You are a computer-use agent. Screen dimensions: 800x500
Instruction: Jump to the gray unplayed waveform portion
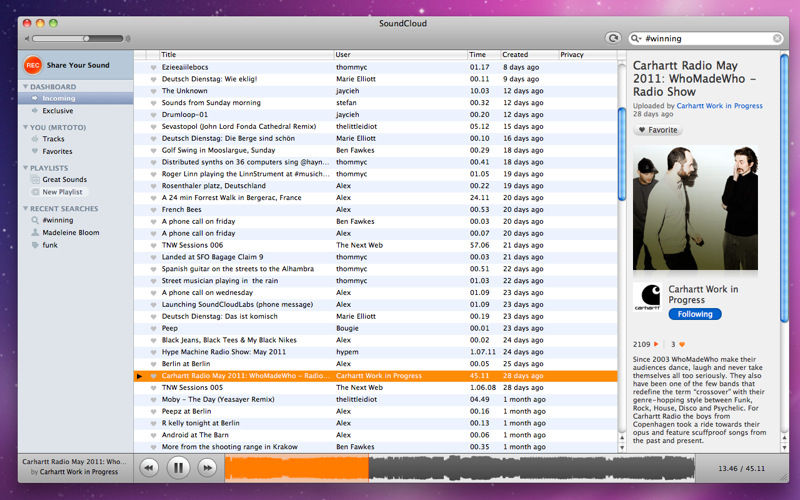click(532, 468)
